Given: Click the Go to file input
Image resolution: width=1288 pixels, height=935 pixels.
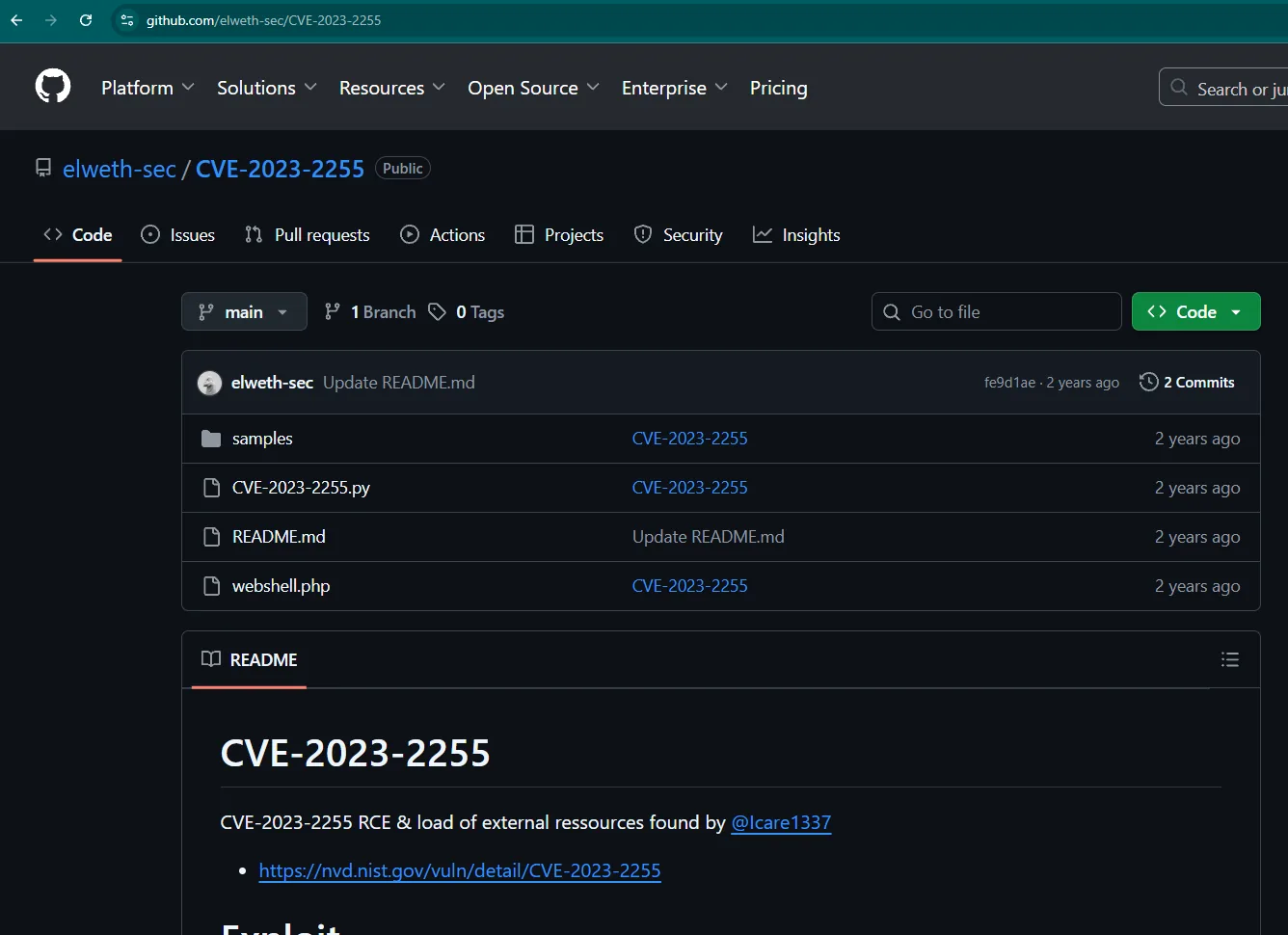Looking at the screenshot, I should (996, 311).
